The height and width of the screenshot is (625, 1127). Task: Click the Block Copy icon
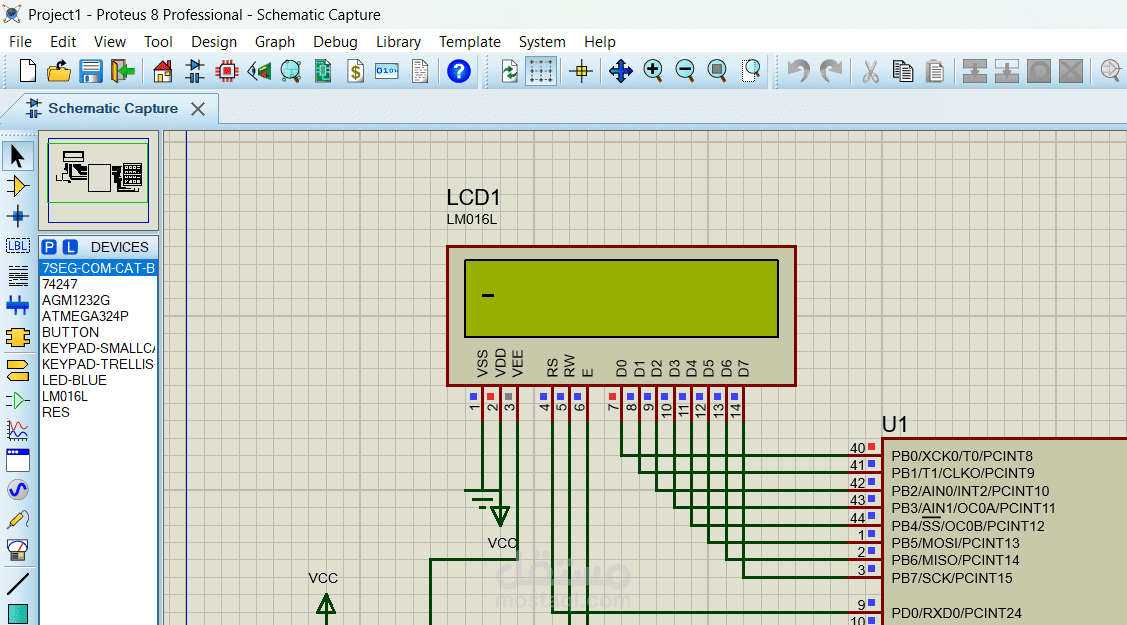[975, 71]
